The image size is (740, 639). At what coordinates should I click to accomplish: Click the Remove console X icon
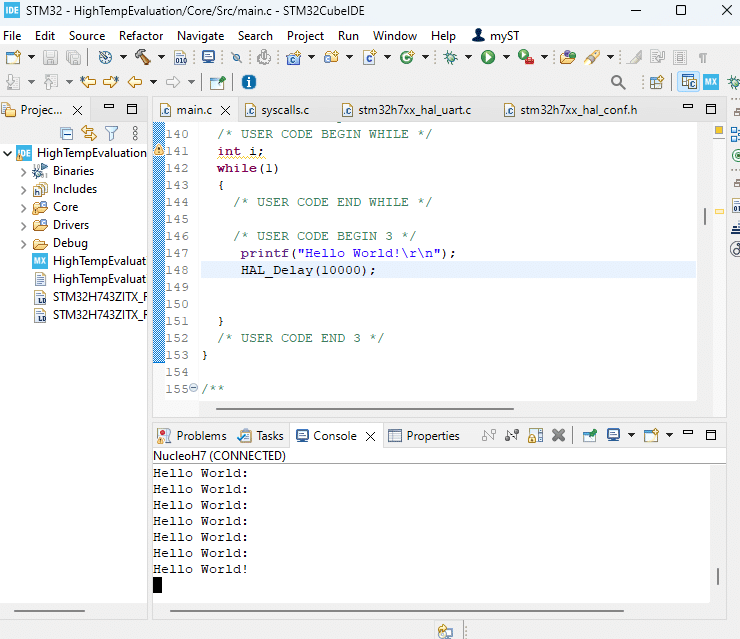(x=558, y=435)
